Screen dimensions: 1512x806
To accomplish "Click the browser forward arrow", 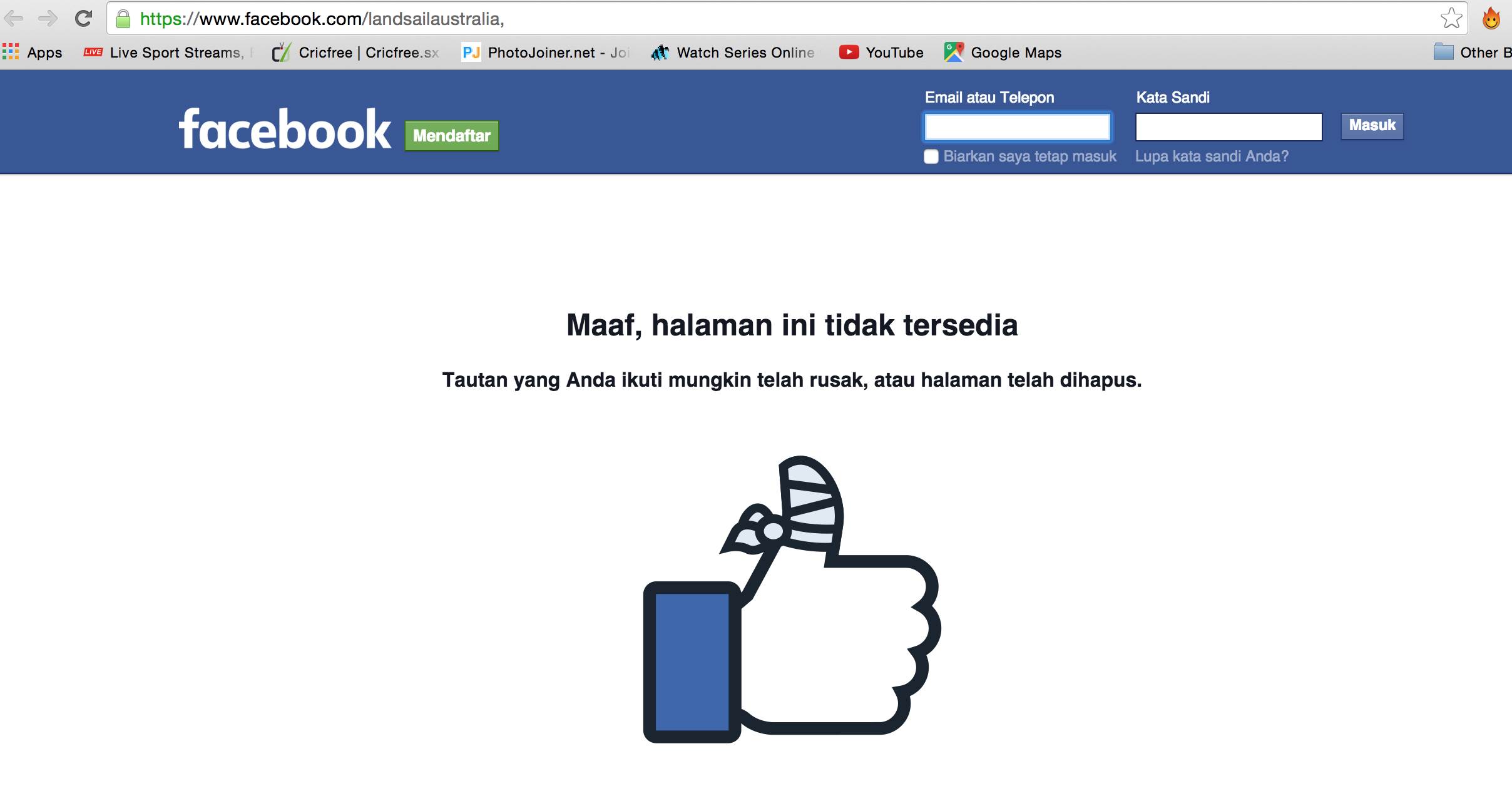I will (48, 19).
